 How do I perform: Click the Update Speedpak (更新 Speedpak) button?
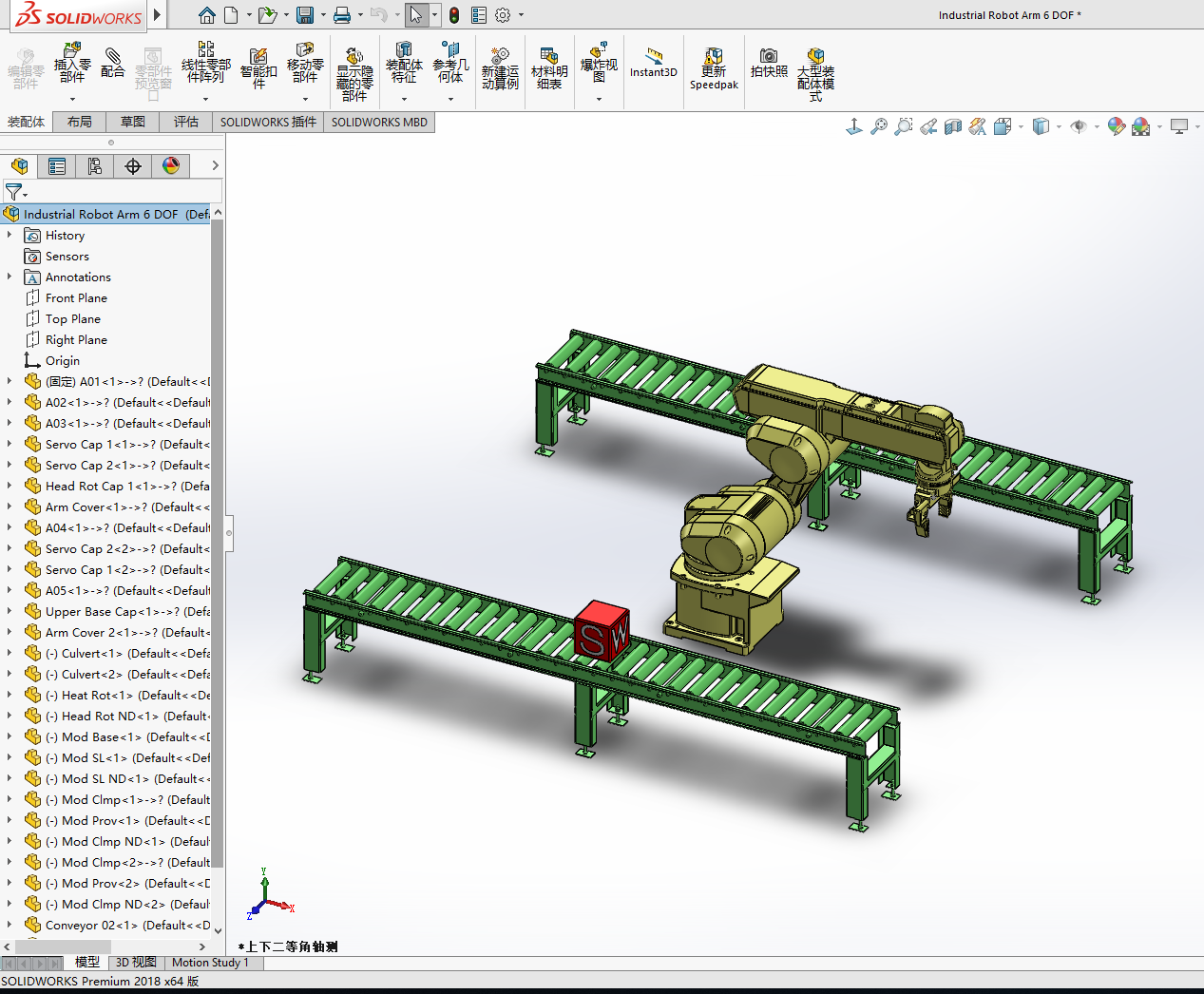click(x=714, y=68)
